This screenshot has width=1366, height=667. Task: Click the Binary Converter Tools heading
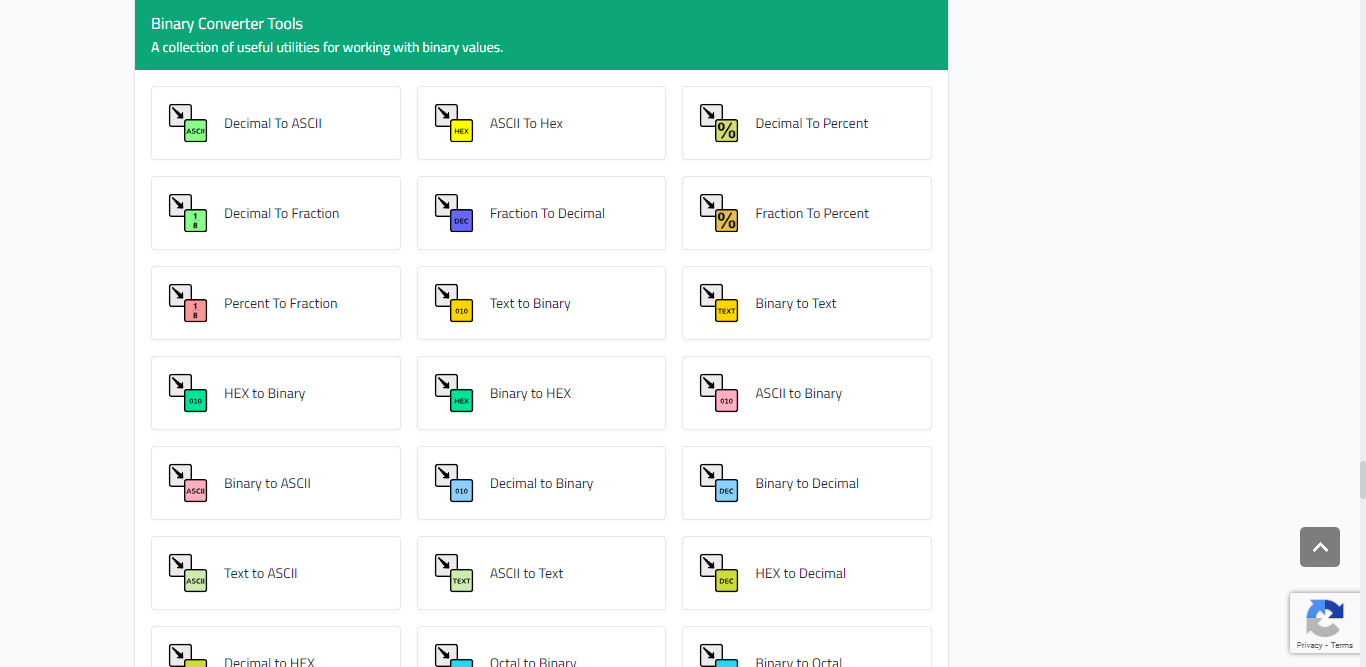227,23
